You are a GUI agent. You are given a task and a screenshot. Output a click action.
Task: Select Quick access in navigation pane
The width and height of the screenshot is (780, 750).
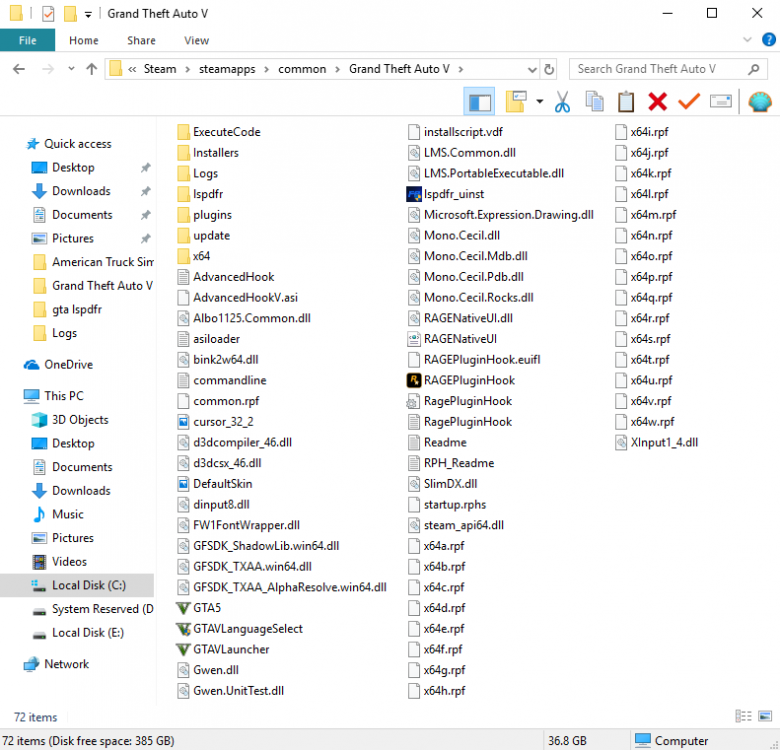[78, 144]
